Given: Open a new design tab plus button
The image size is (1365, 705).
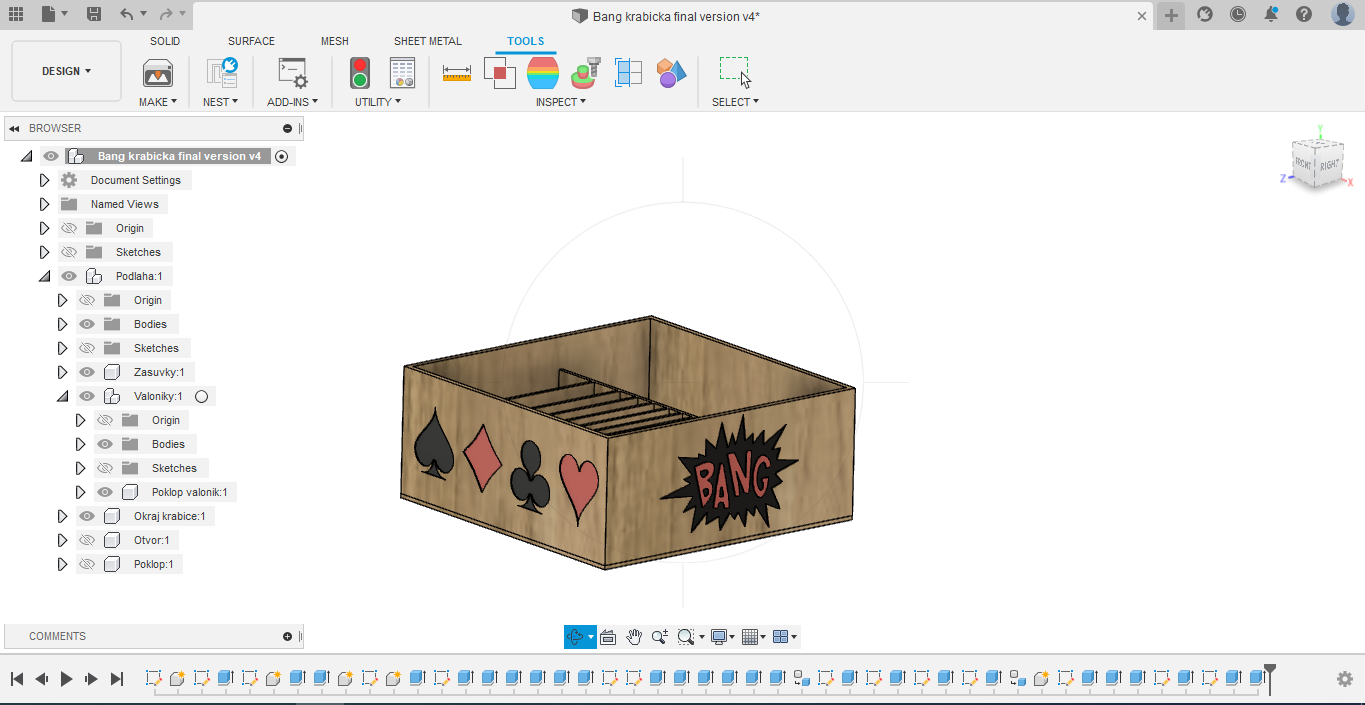Looking at the screenshot, I should coord(1171,15).
